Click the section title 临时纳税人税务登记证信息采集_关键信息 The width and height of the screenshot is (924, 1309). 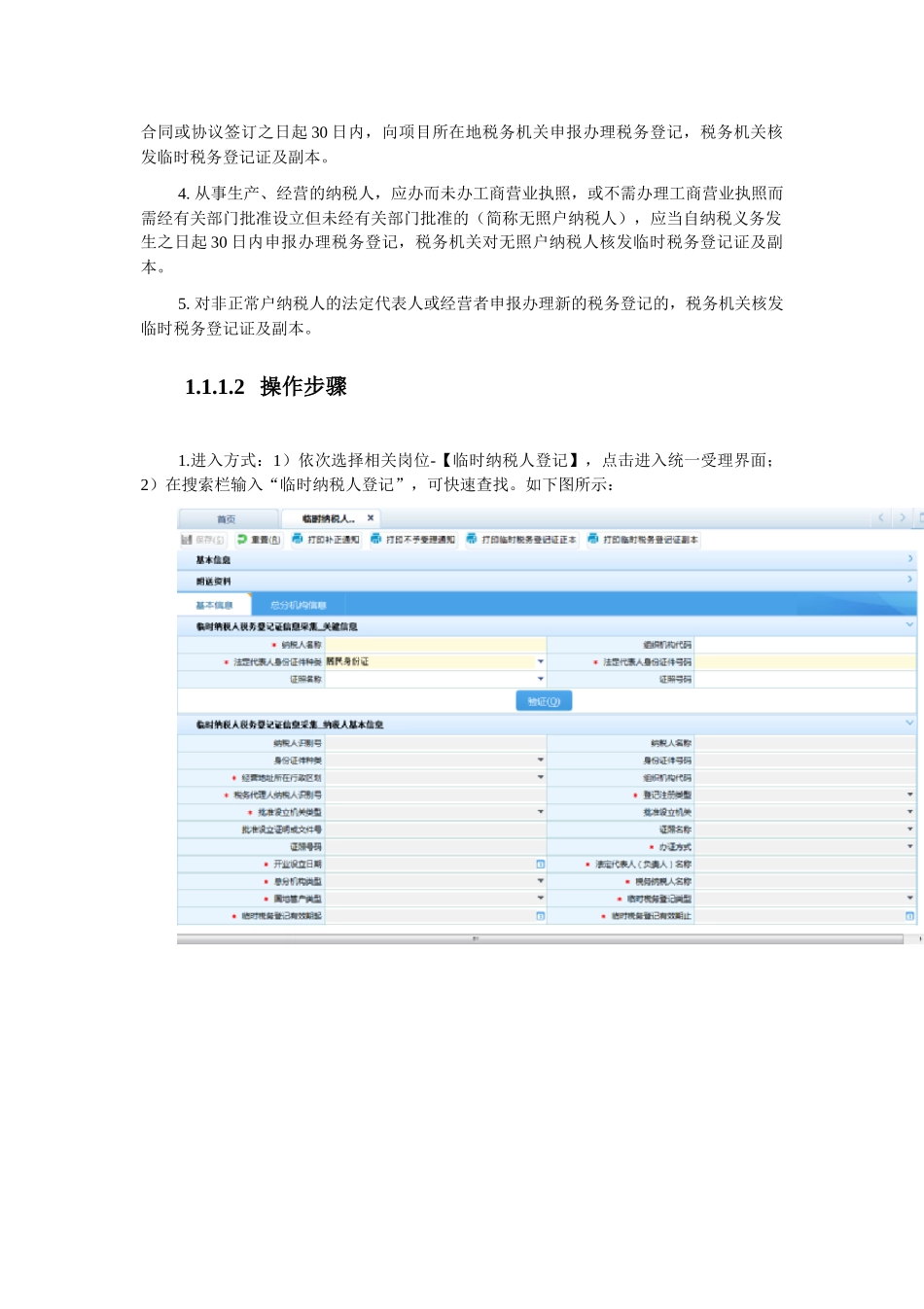(276, 626)
